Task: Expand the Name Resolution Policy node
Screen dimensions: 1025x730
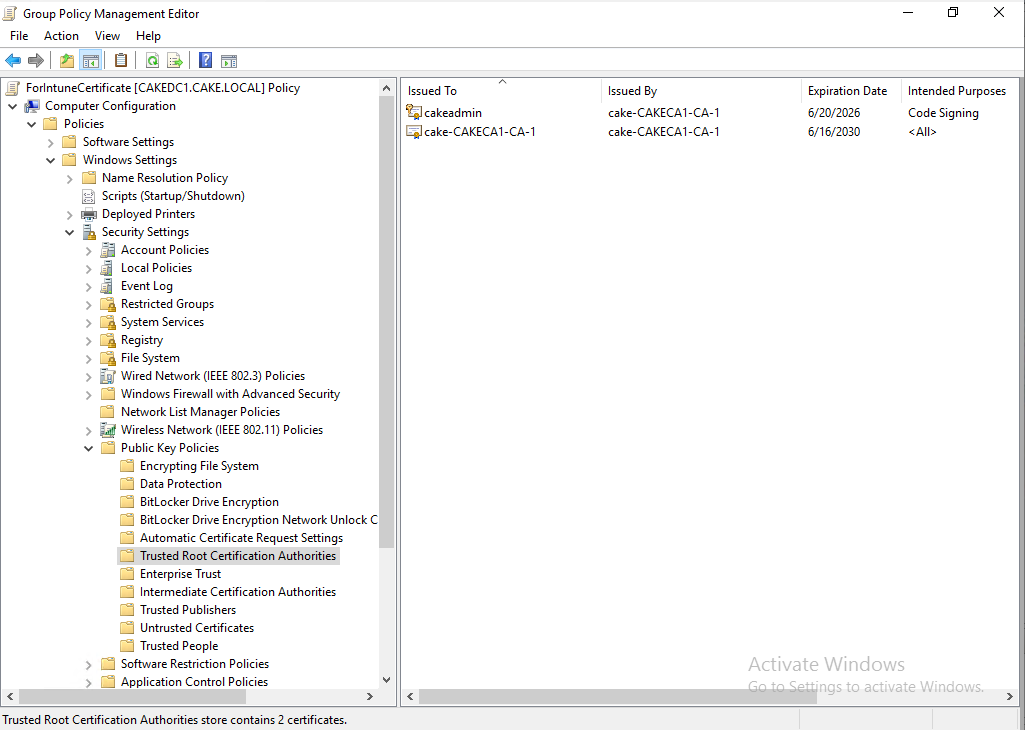Action: click(69, 178)
